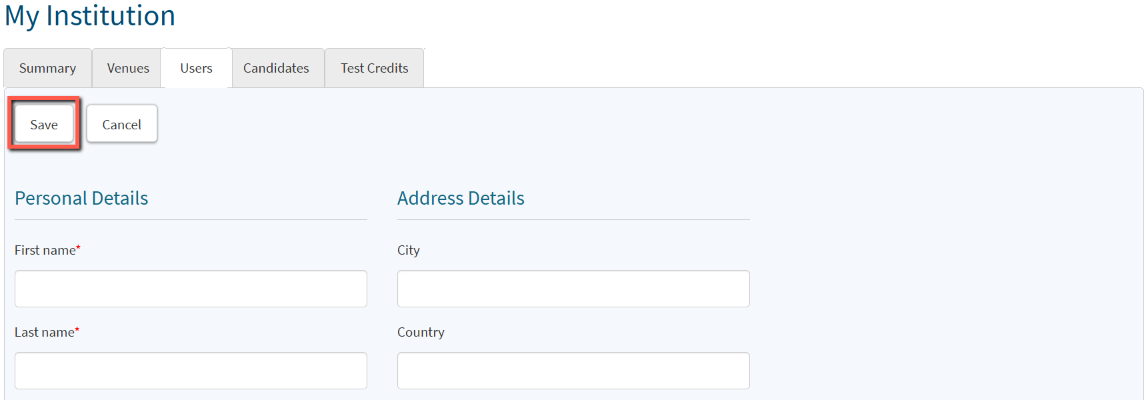The image size is (1148, 400).
Task: Click the Address Details heading
Action: 460,198
